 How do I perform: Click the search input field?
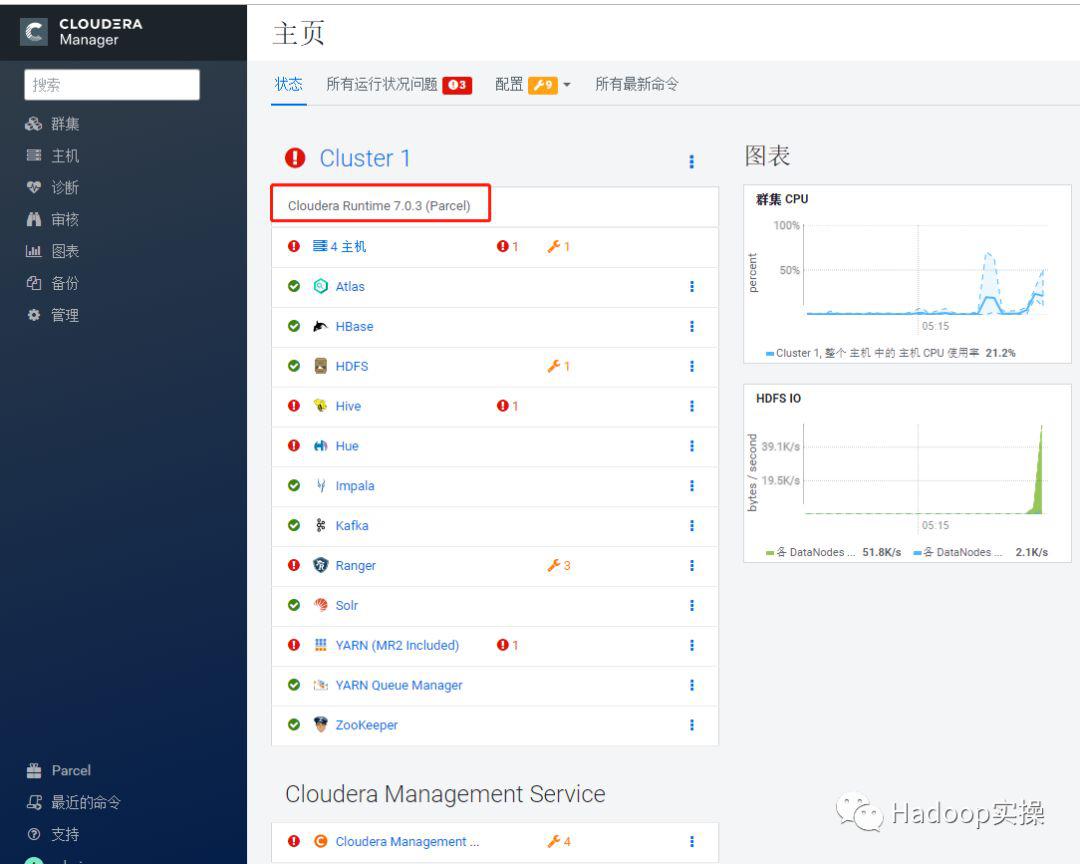coord(112,85)
